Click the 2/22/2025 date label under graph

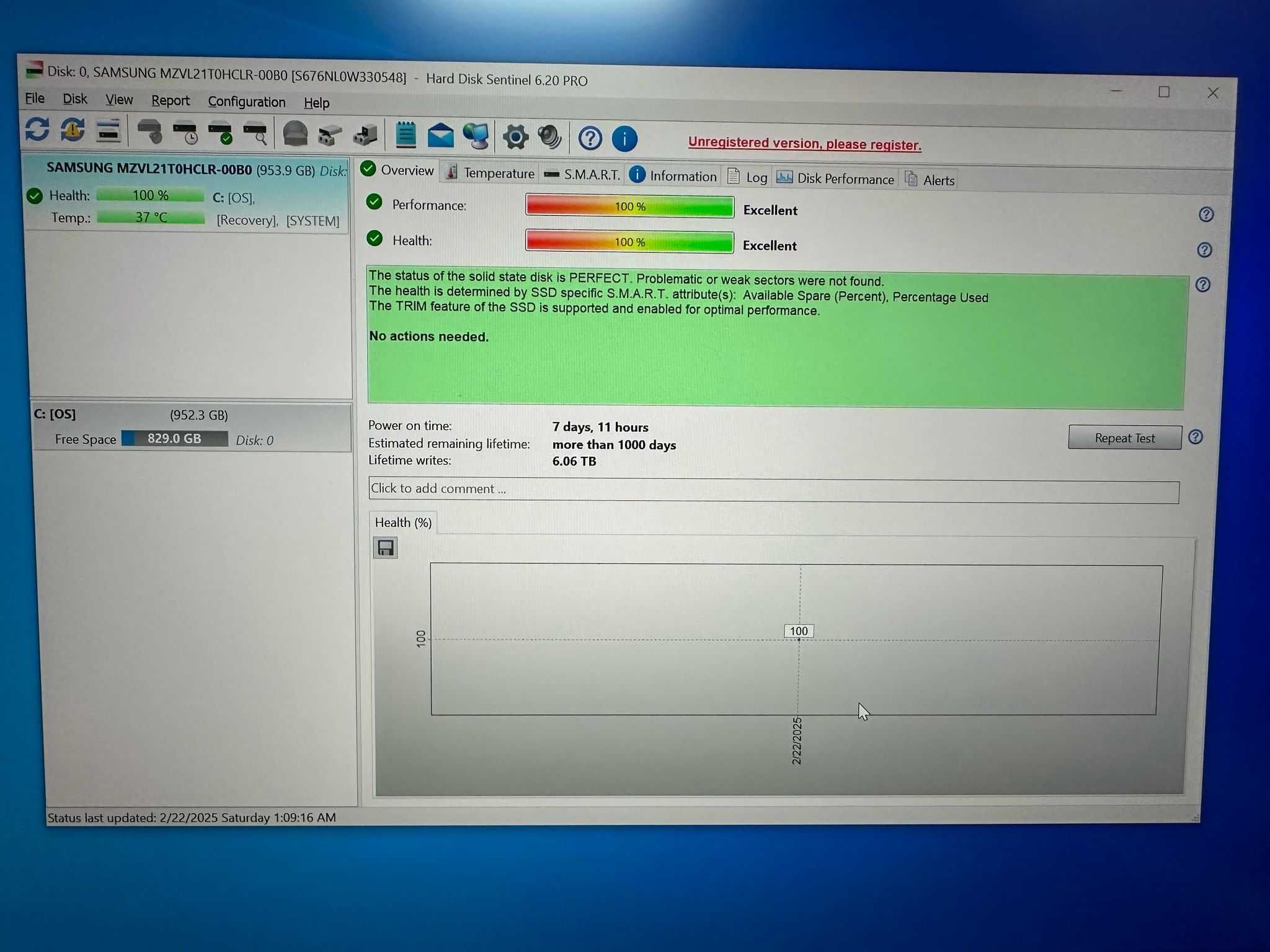pyautogui.click(x=797, y=741)
